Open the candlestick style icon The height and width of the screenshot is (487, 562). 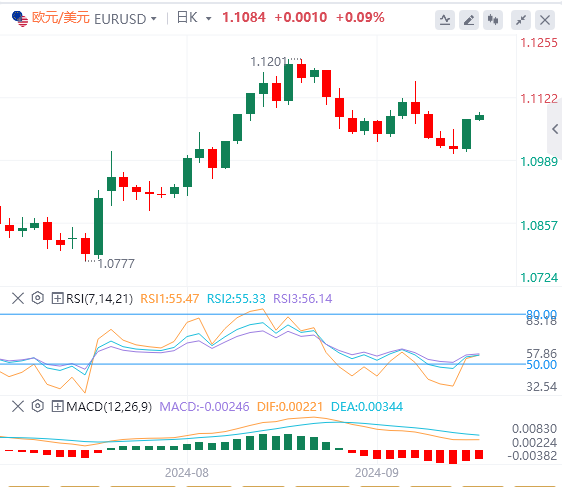pos(493,20)
